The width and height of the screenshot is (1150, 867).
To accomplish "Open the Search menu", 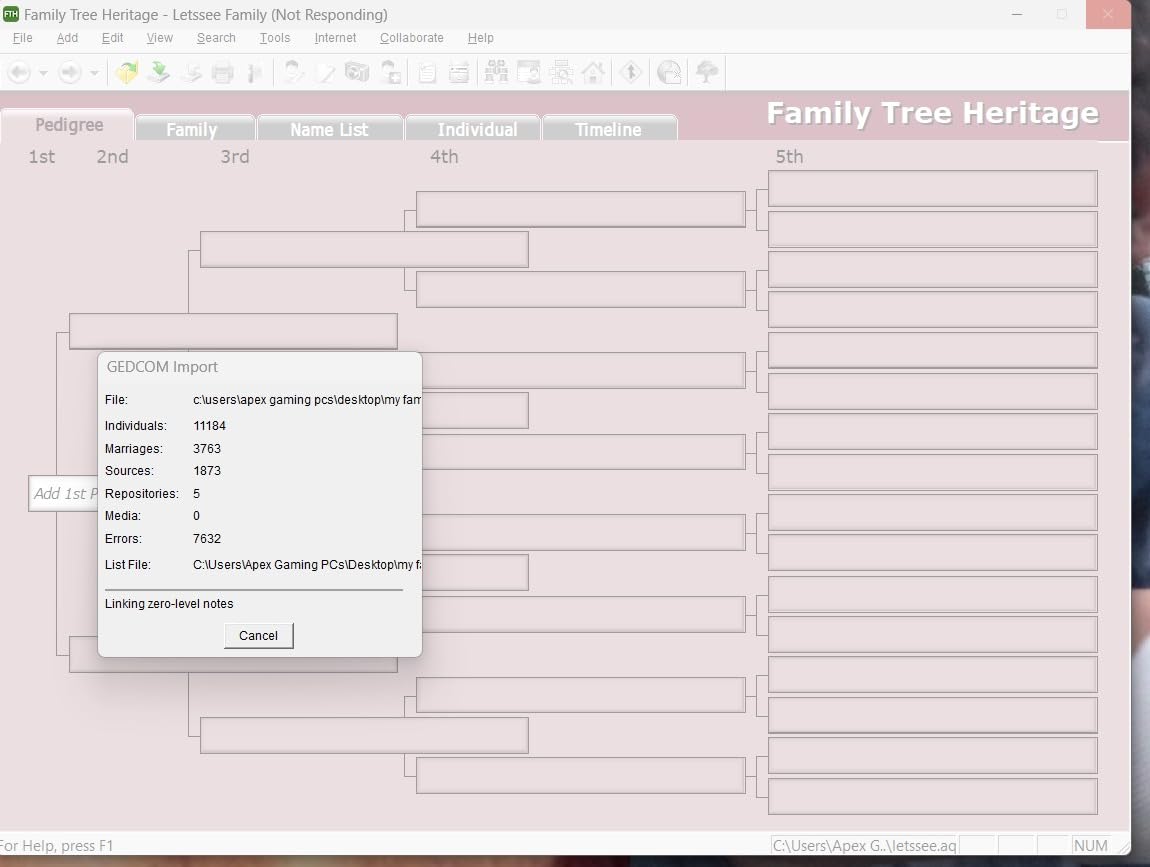I will [216, 37].
